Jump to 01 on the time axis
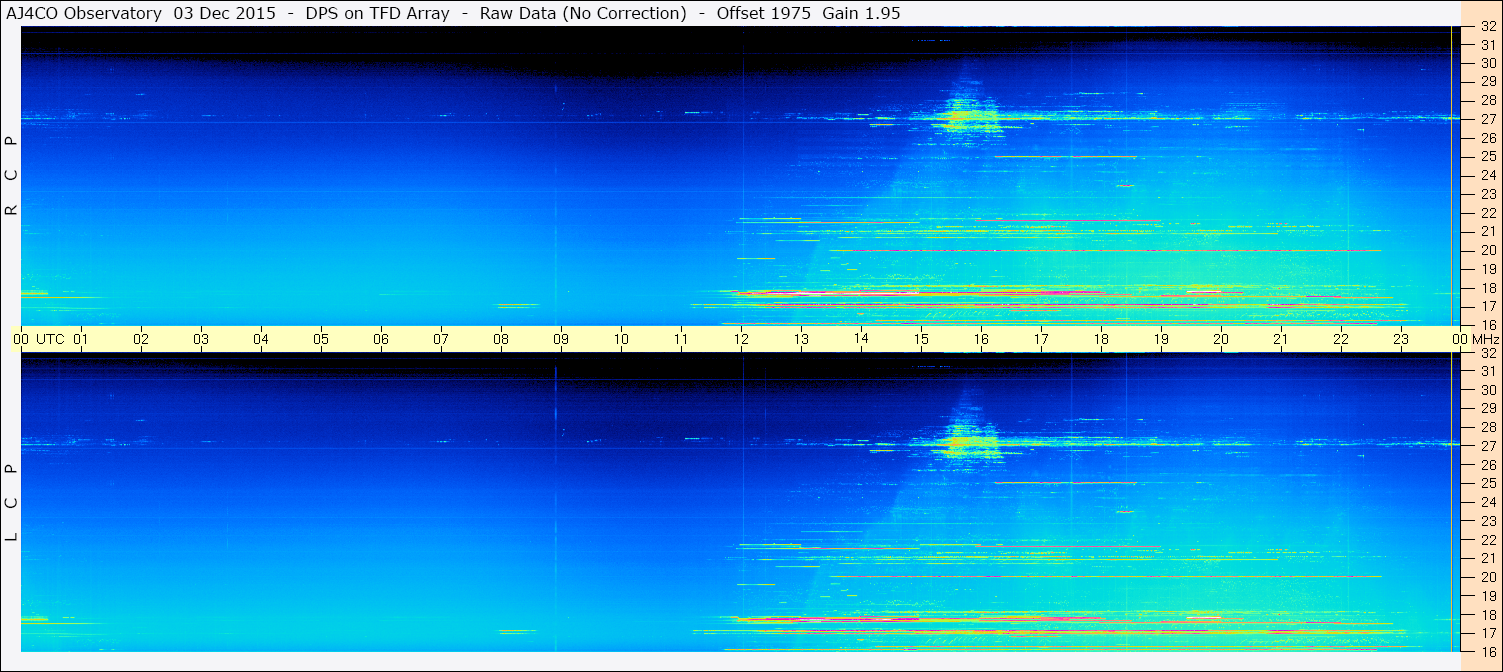The image size is (1503, 672). (x=81, y=339)
